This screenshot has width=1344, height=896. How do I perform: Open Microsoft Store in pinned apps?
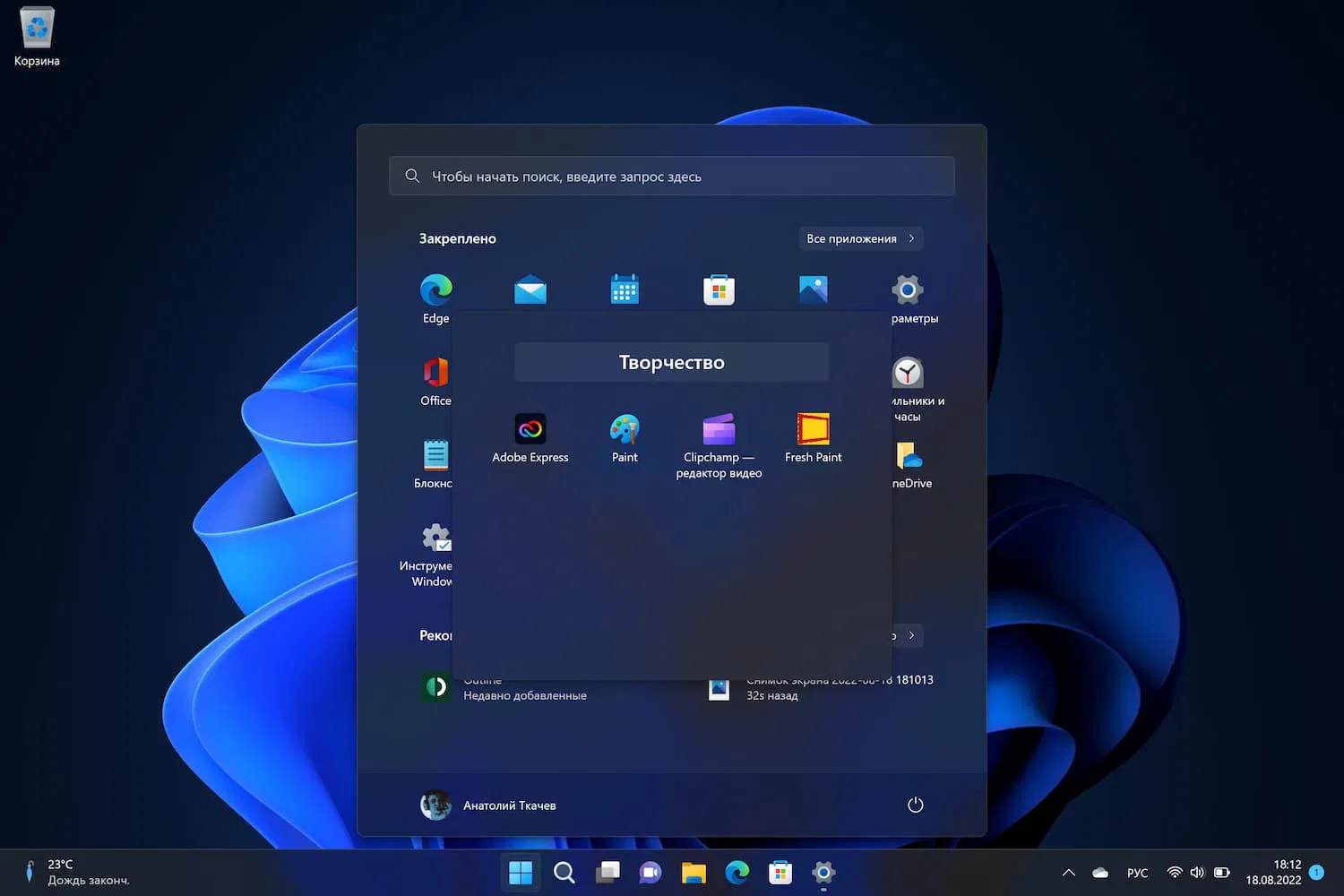point(719,290)
